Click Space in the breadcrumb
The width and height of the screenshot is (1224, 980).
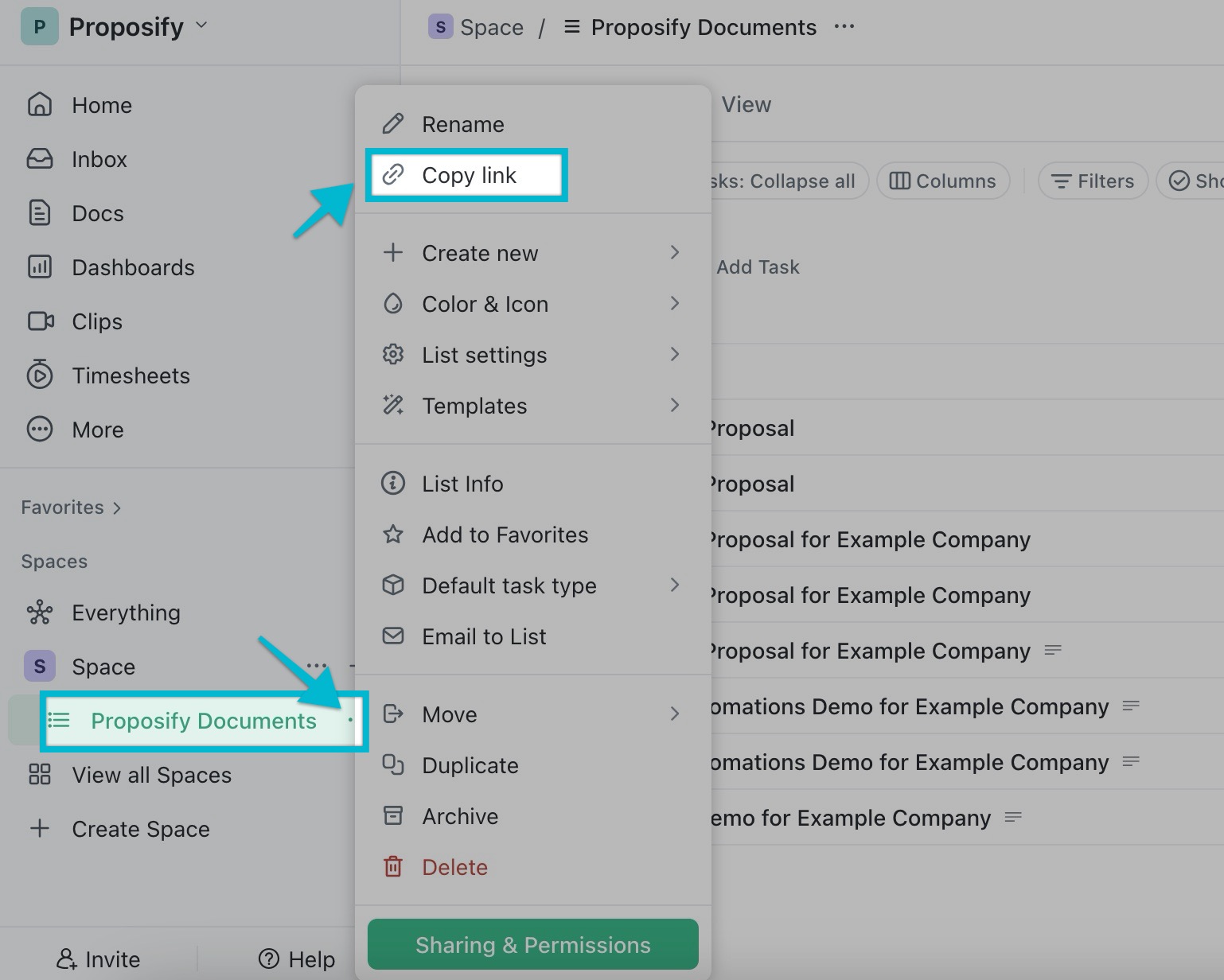pyautogui.click(x=476, y=27)
